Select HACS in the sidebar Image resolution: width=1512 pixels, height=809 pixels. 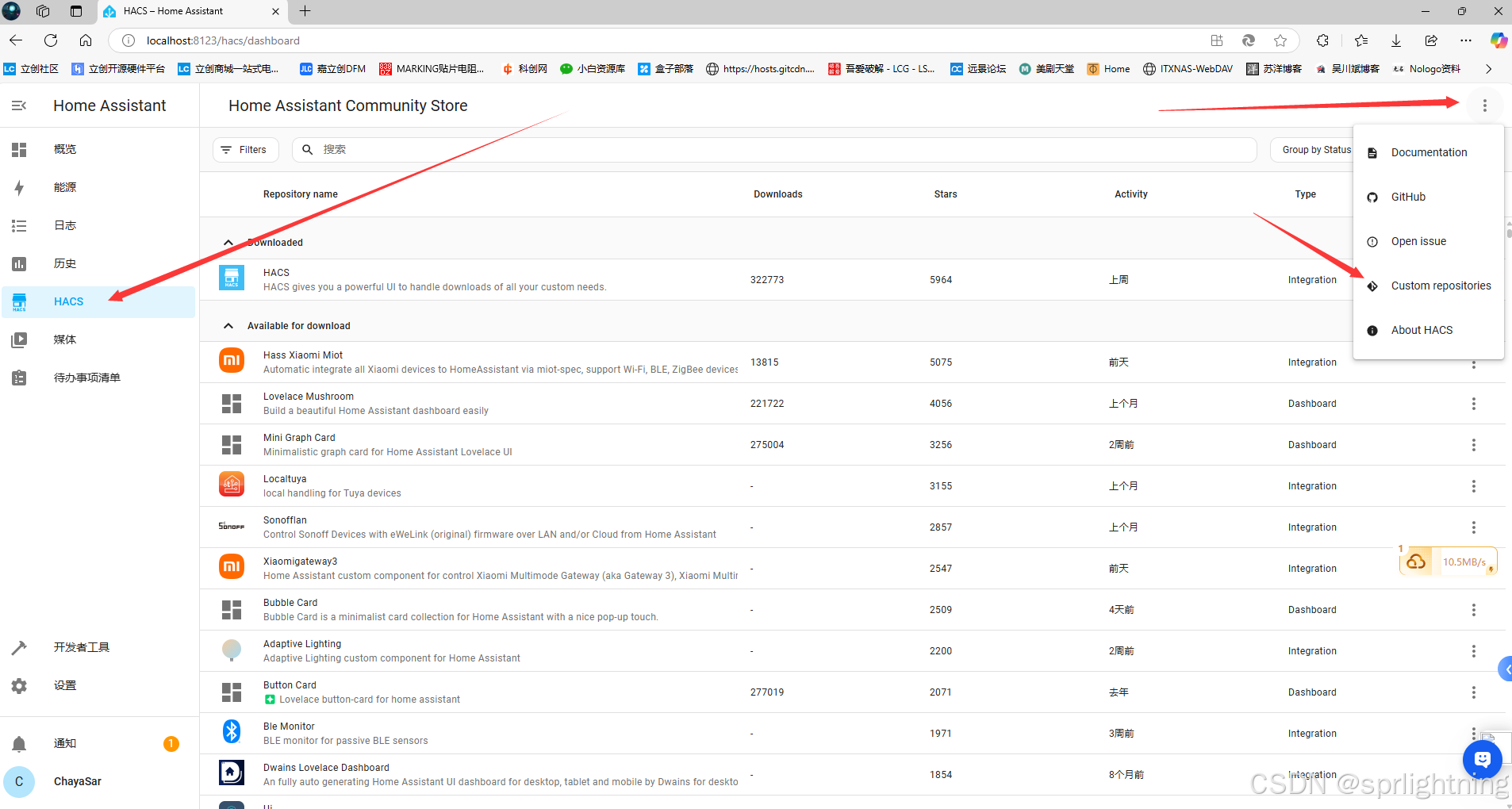click(98, 301)
